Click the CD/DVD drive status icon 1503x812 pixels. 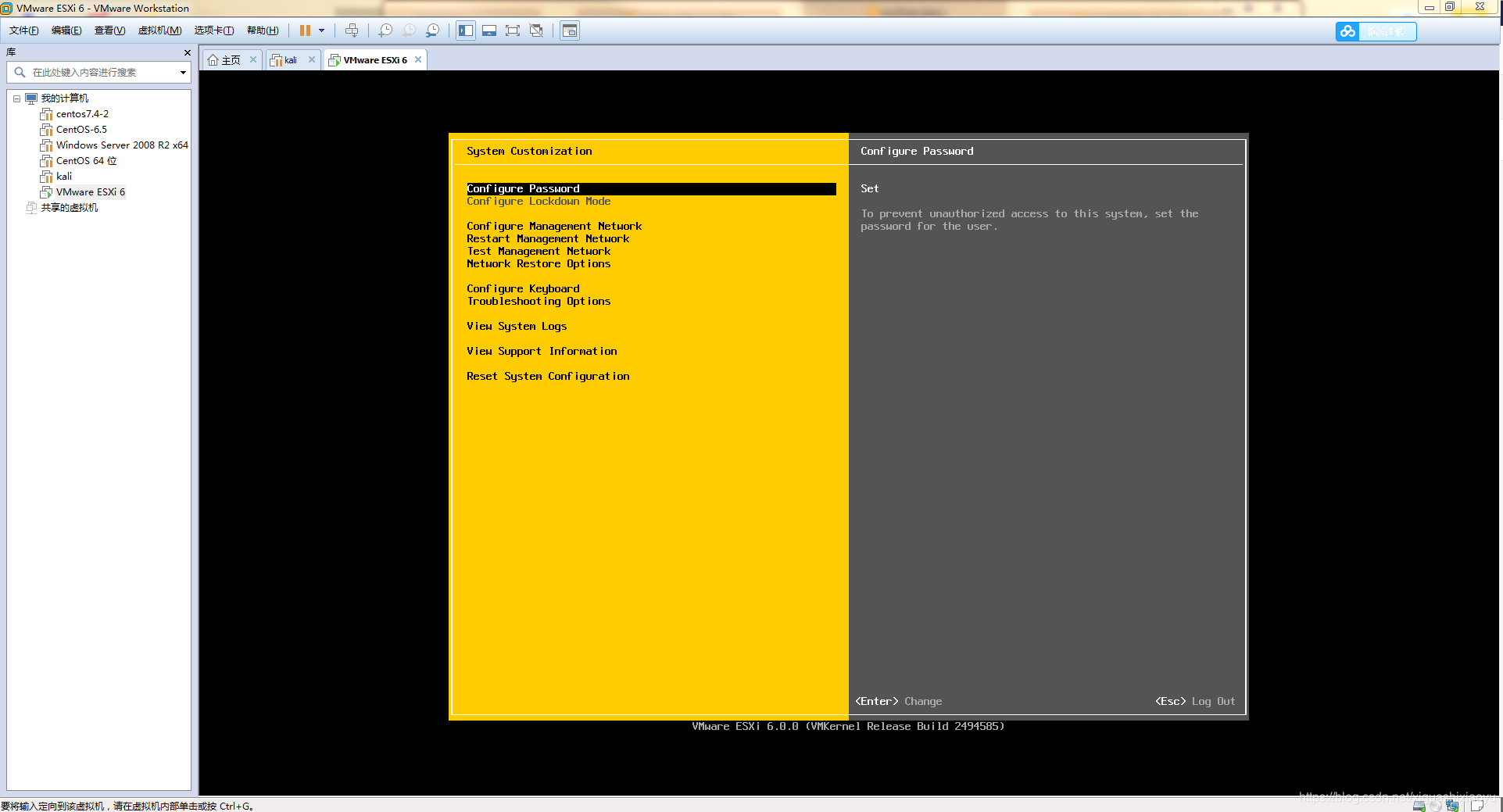[x=1436, y=806]
